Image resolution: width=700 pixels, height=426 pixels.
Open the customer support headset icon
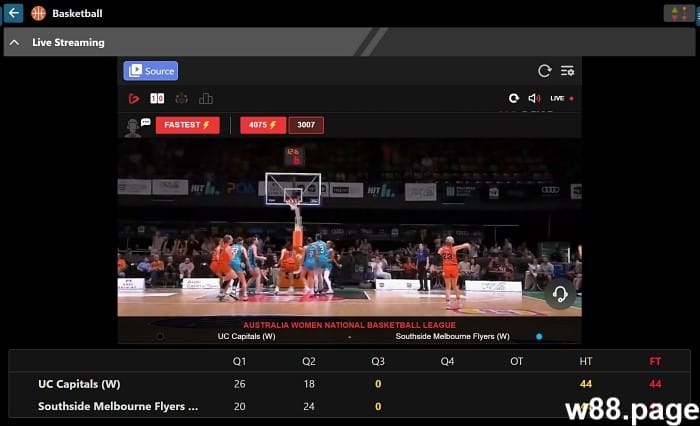tap(560, 294)
